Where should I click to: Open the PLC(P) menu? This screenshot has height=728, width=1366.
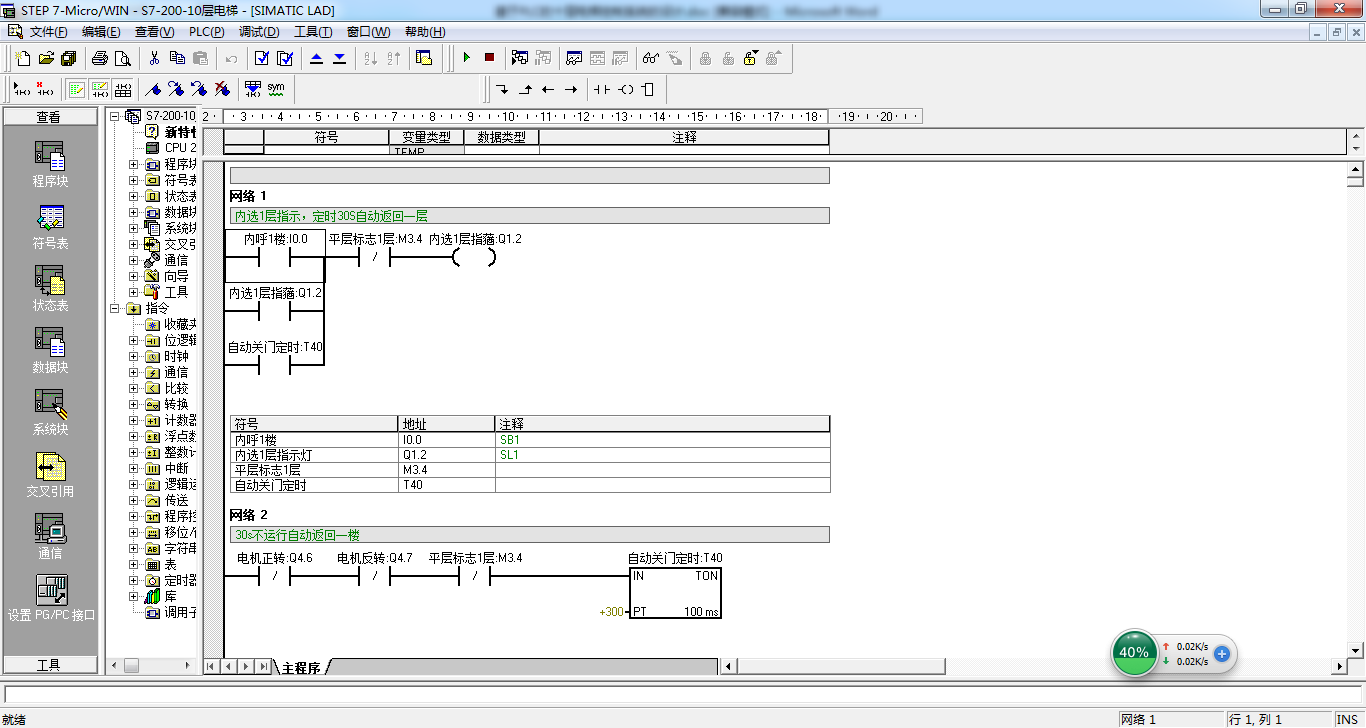207,32
